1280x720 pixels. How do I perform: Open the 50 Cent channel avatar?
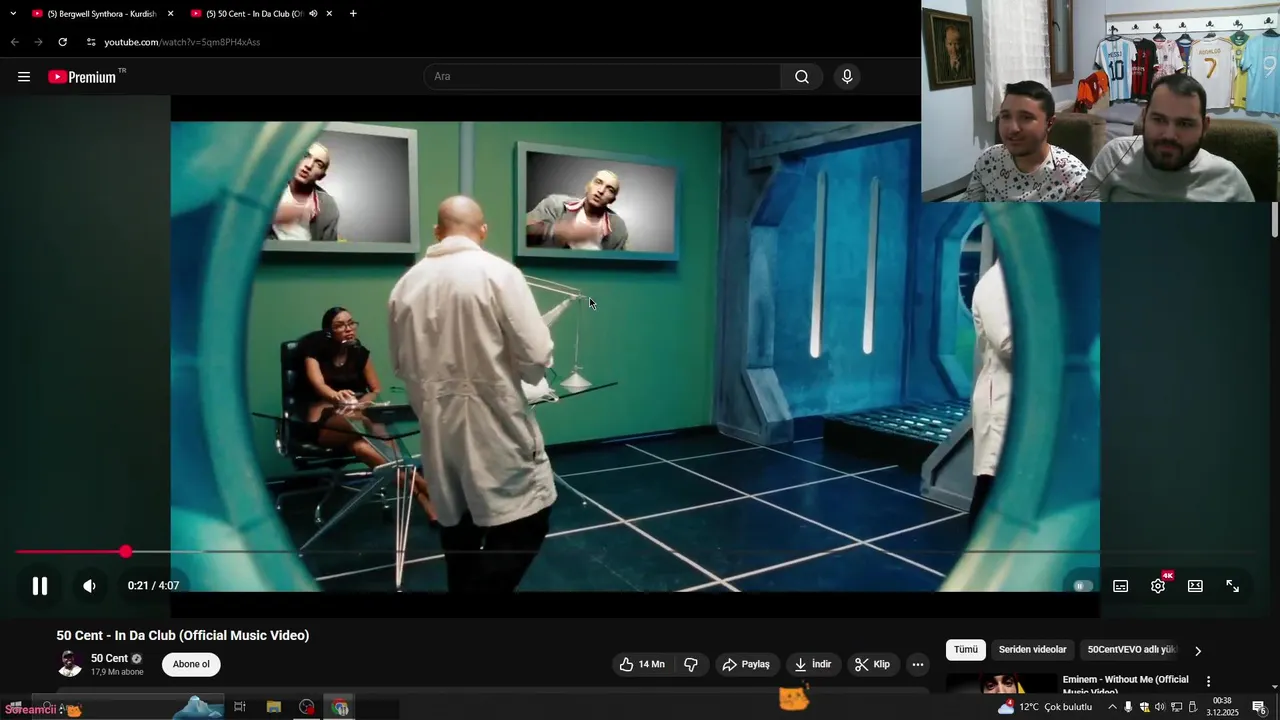(x=70, y=664)
